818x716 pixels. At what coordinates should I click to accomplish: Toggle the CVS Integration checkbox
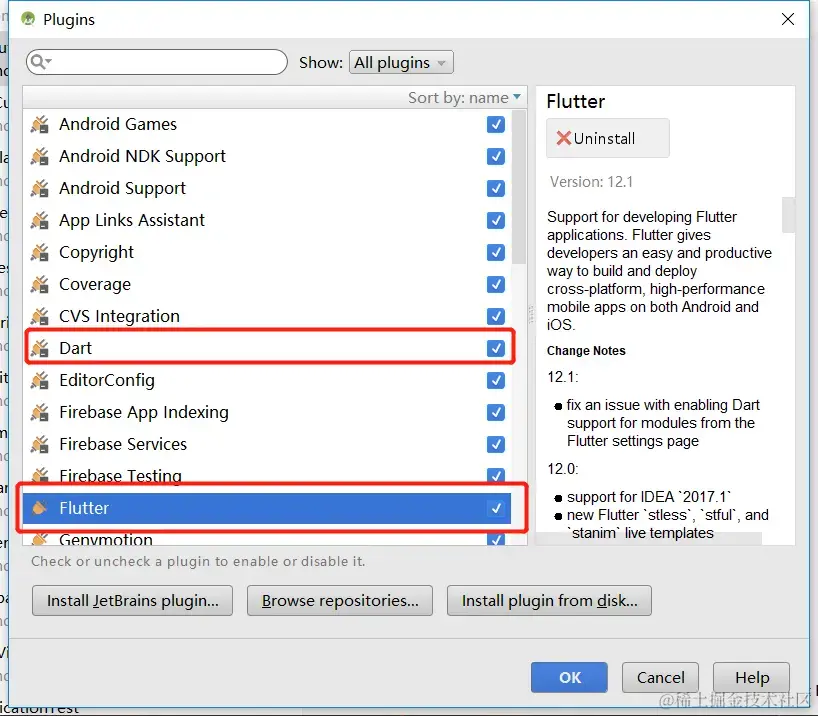496,316
